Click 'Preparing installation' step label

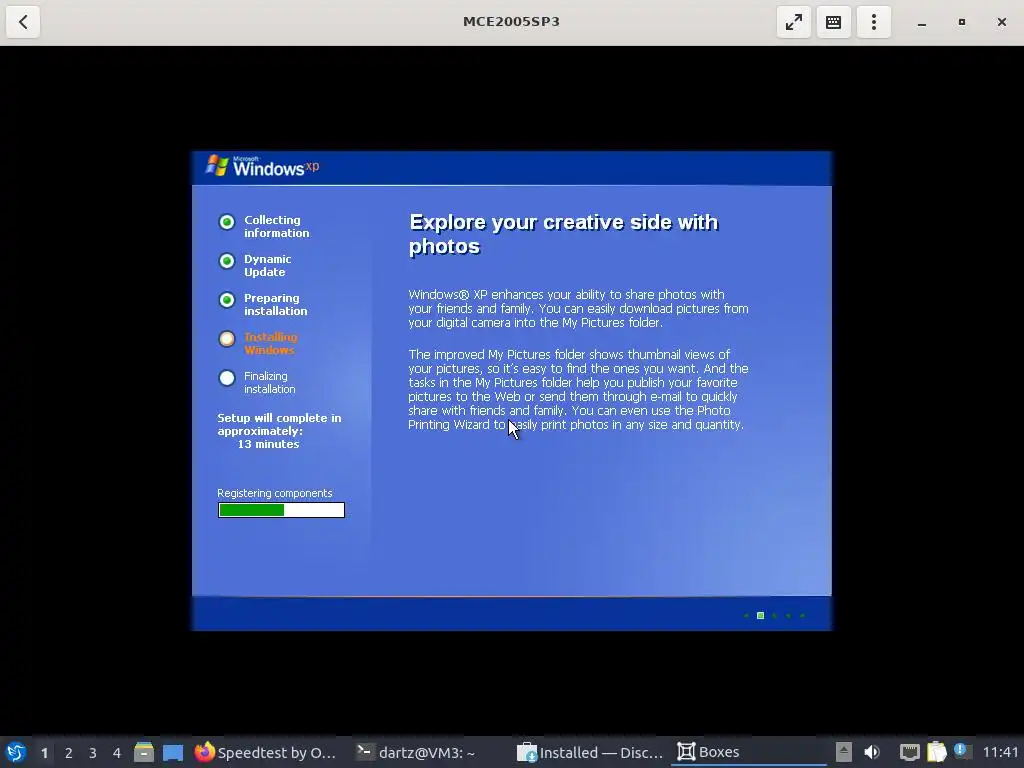[x=276, y=304]
